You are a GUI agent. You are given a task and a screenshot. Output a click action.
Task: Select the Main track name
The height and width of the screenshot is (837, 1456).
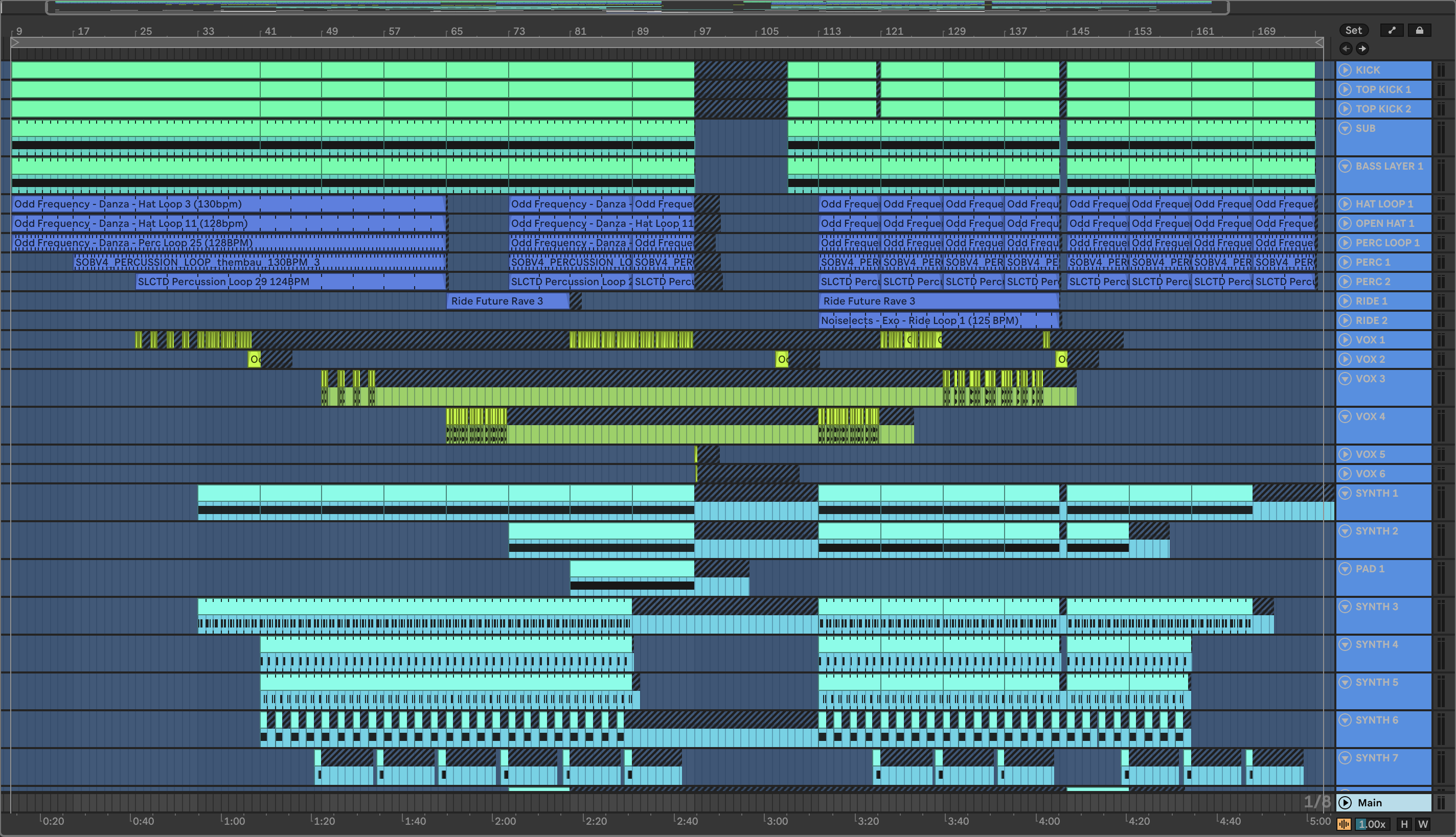coord(1370,802)
